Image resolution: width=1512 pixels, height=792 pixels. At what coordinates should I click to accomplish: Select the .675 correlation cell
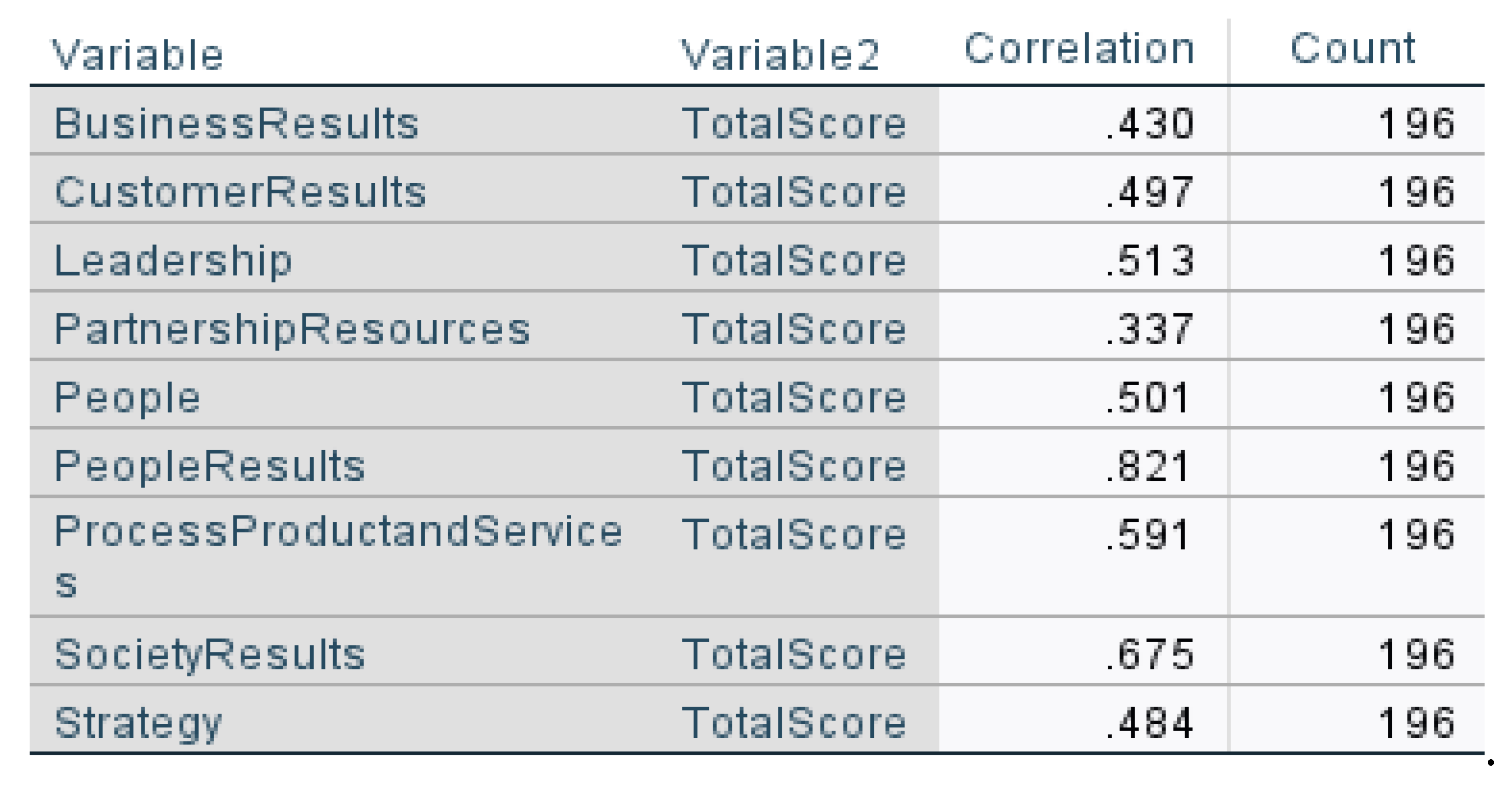pyautogui.click(x=1149, y=654)
